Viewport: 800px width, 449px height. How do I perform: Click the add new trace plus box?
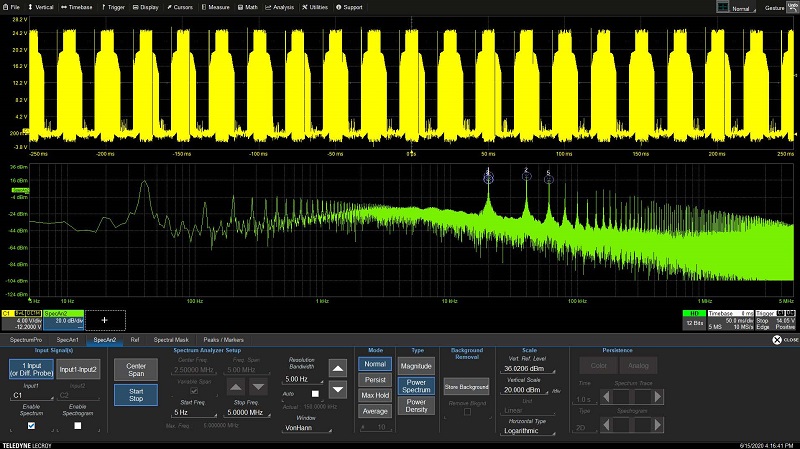pyautogui.click(x=104, y=320)
